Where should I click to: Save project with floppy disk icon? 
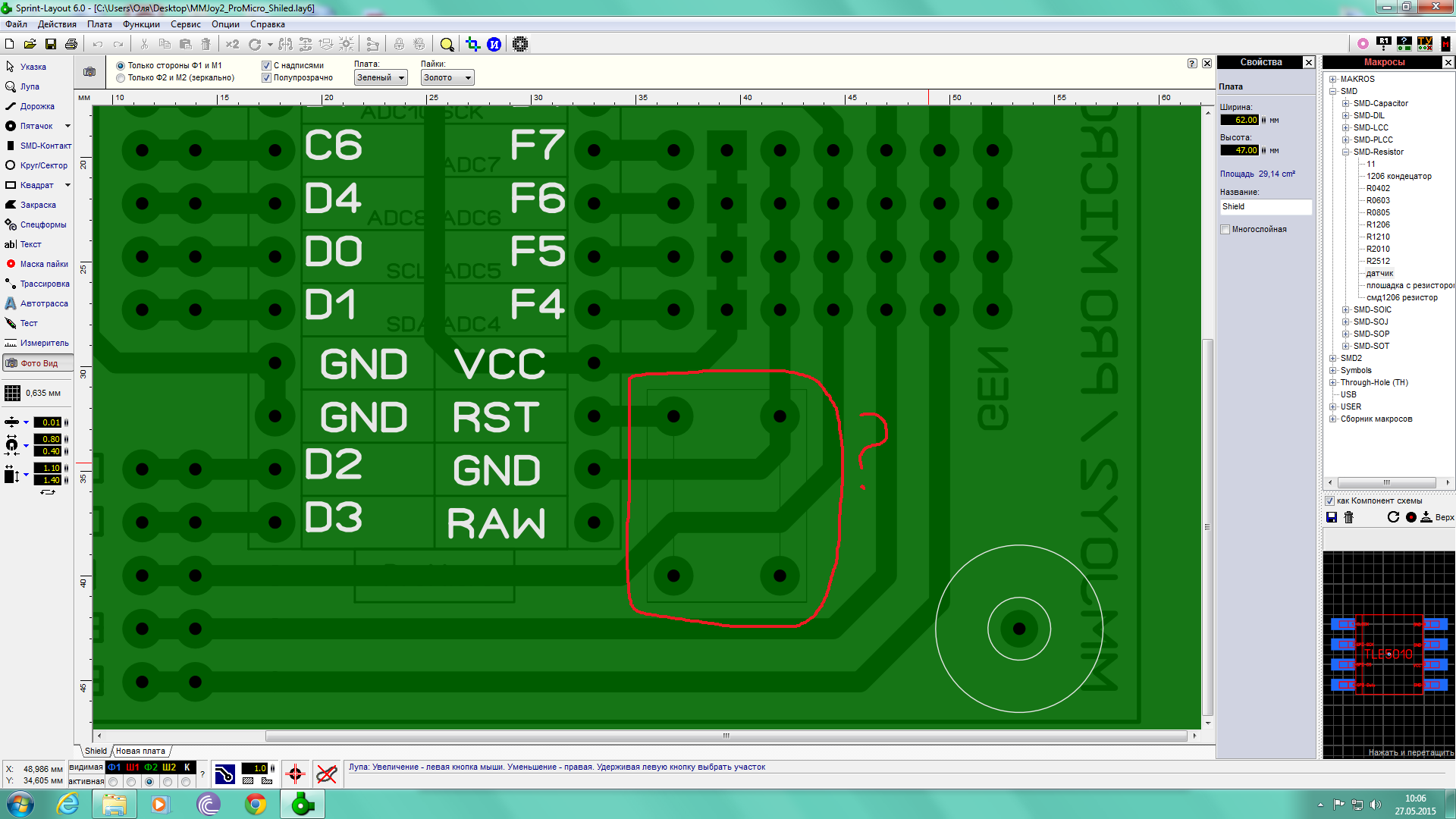[x=51, y=44]
